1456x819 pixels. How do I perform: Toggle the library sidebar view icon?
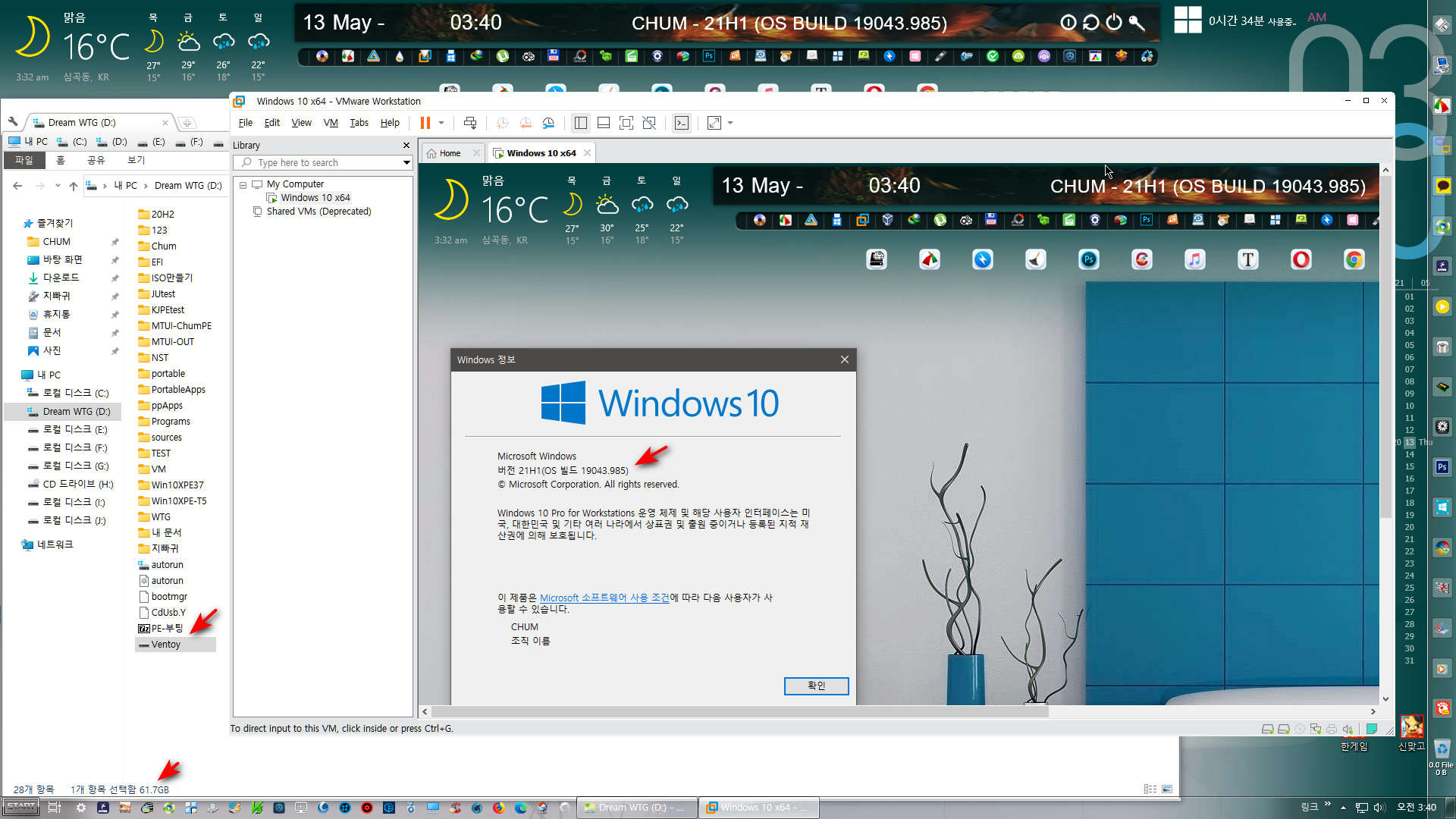tap(581, 123)
